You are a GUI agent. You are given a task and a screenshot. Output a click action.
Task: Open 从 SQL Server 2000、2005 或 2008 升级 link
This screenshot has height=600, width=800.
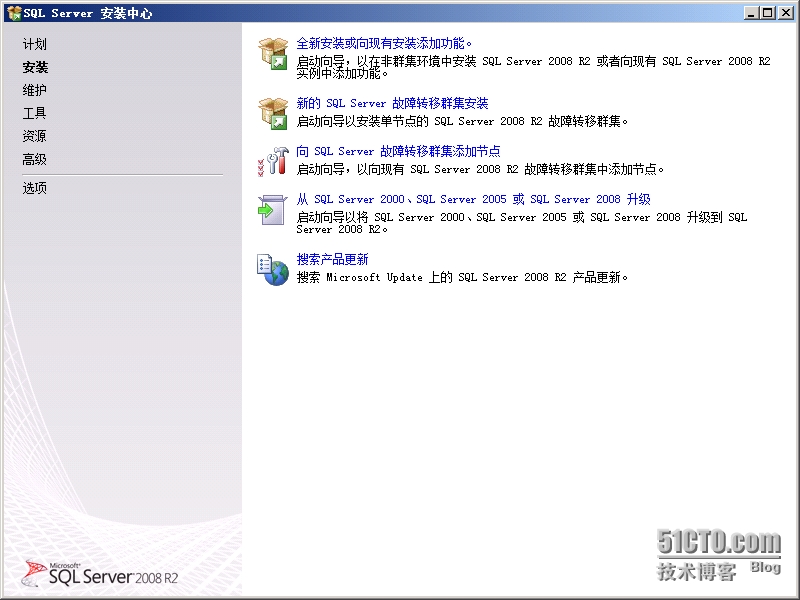click(x=473, y=199)
